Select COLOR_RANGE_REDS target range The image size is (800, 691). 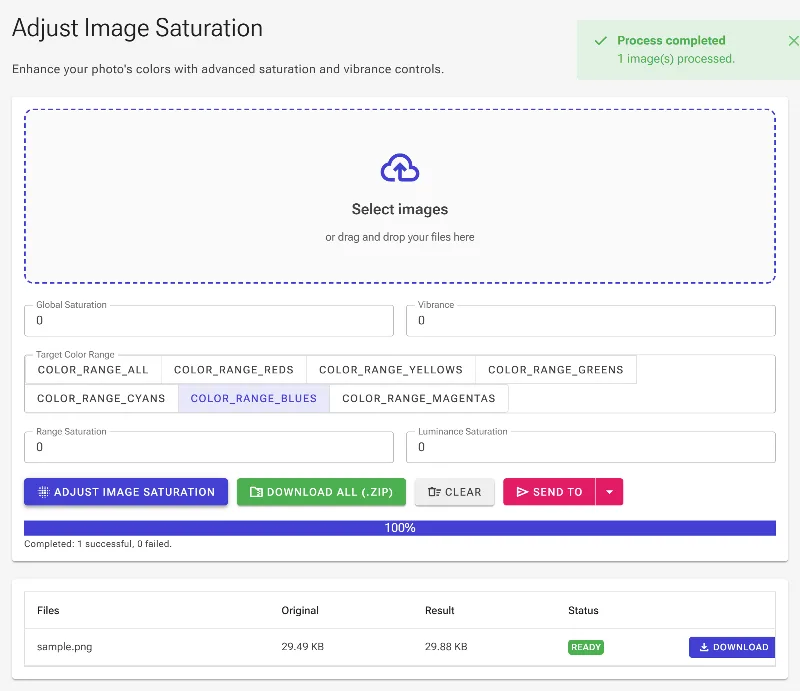point(234,369)
